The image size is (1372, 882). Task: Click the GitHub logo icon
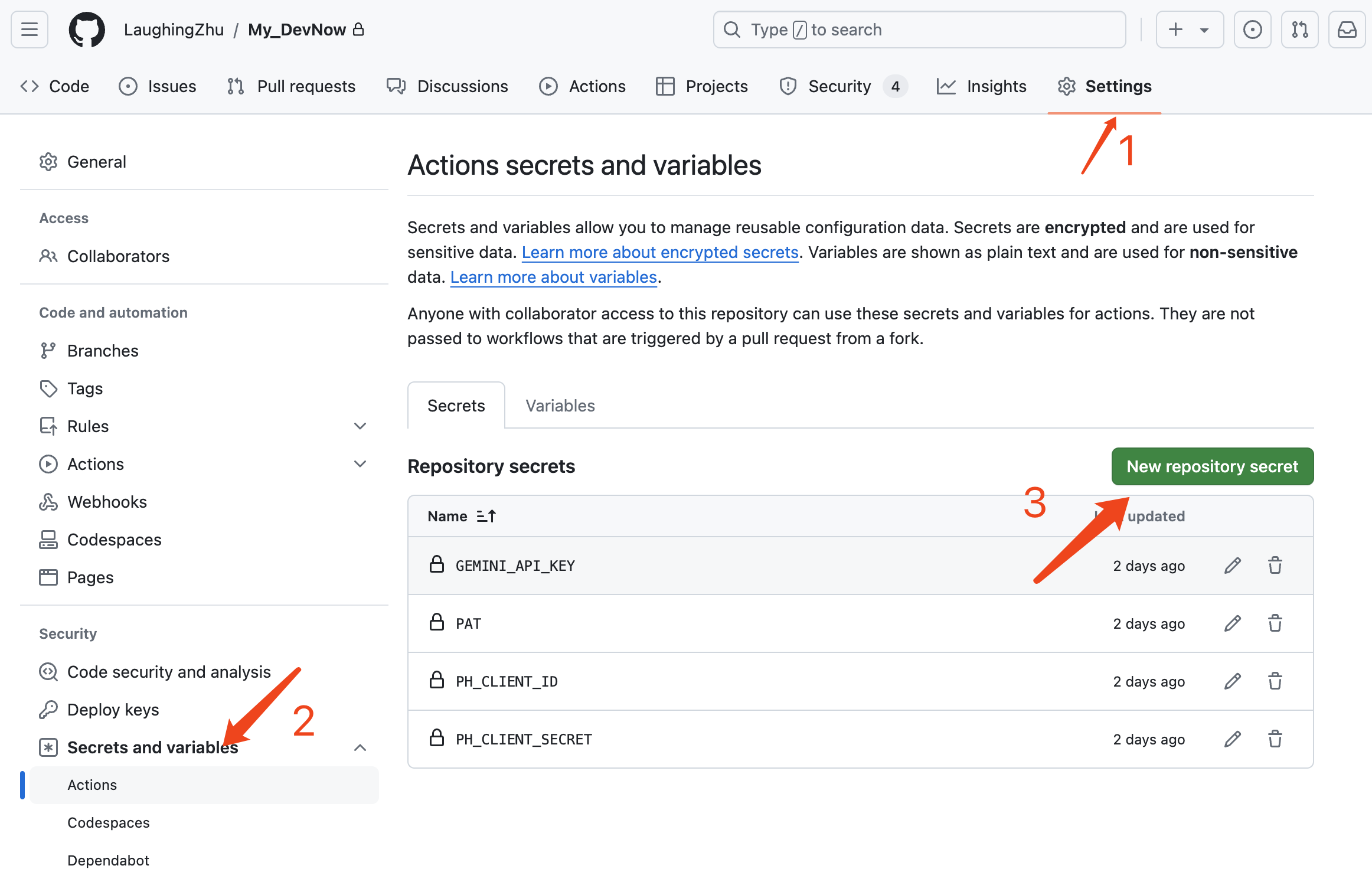click(87, 30)
